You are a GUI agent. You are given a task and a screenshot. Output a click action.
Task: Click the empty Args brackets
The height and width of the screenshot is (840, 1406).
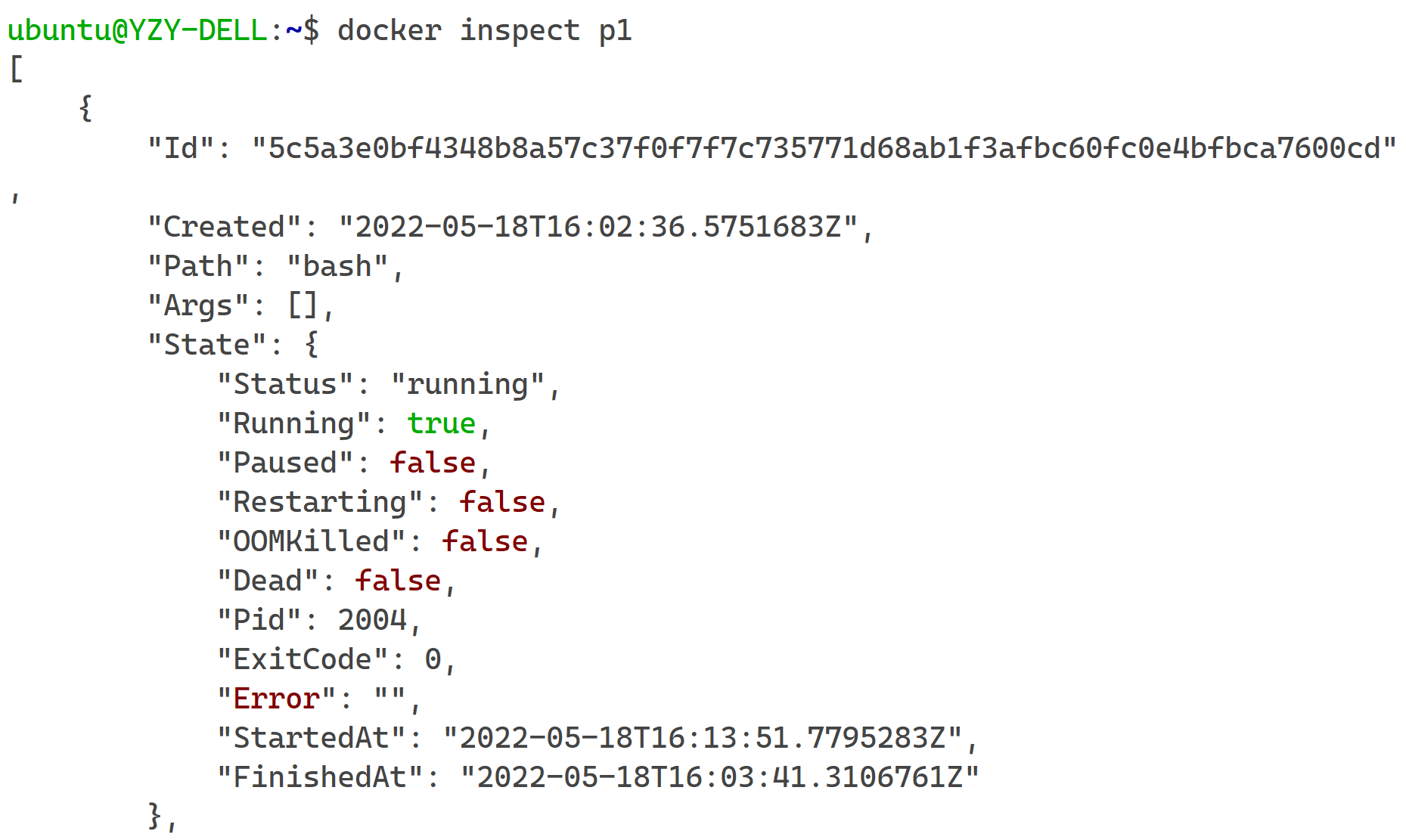click(303, 305)
